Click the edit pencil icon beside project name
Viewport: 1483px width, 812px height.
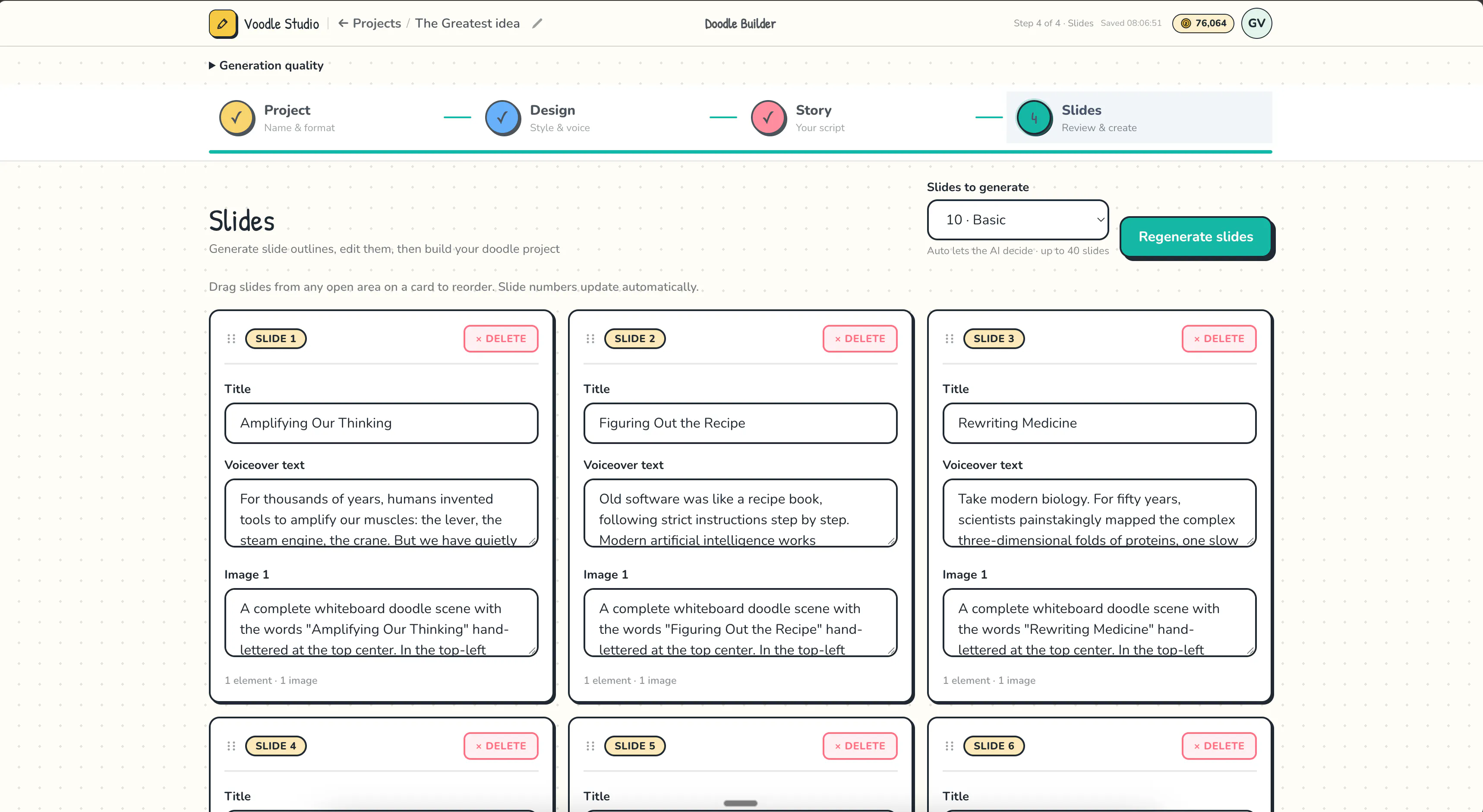(537, 24)
